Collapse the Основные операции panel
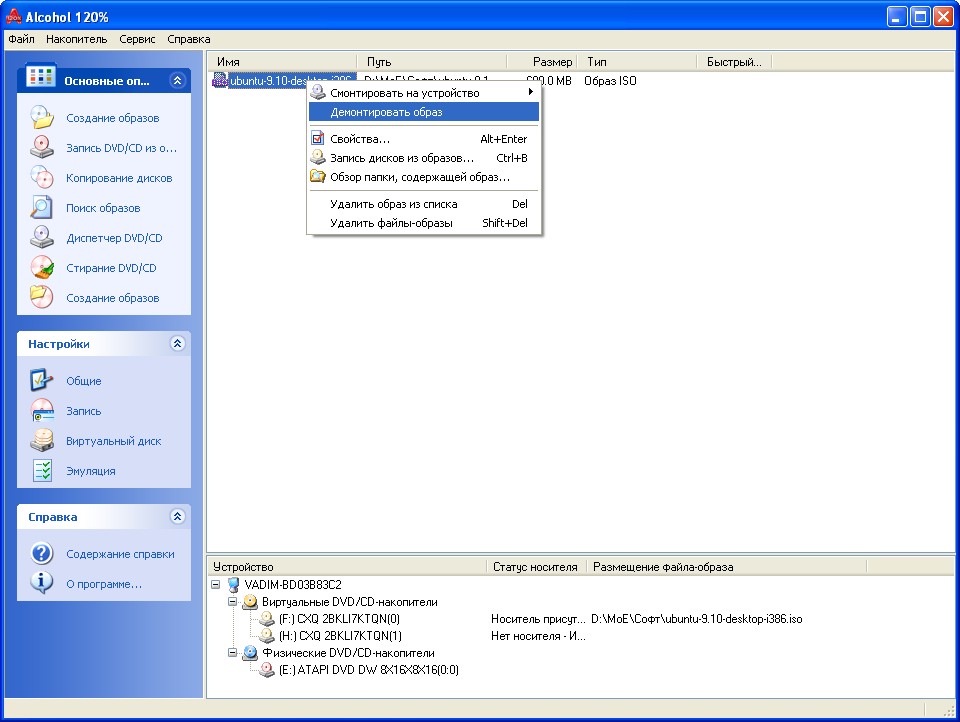This screenshot has width=960, height=722. [x=177, y=81]
